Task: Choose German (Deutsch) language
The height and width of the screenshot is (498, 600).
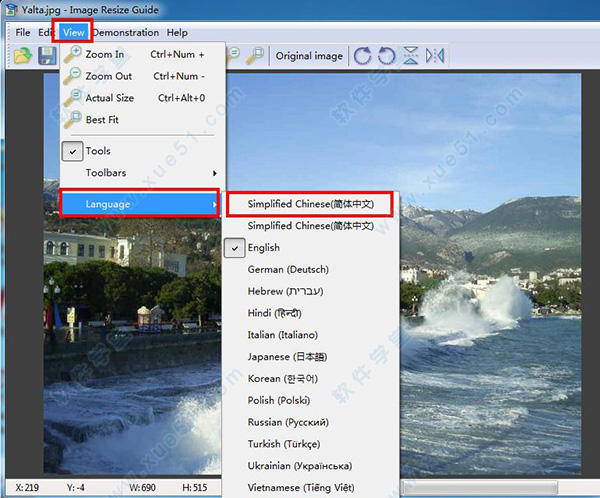Action: [x=311, y=269]
